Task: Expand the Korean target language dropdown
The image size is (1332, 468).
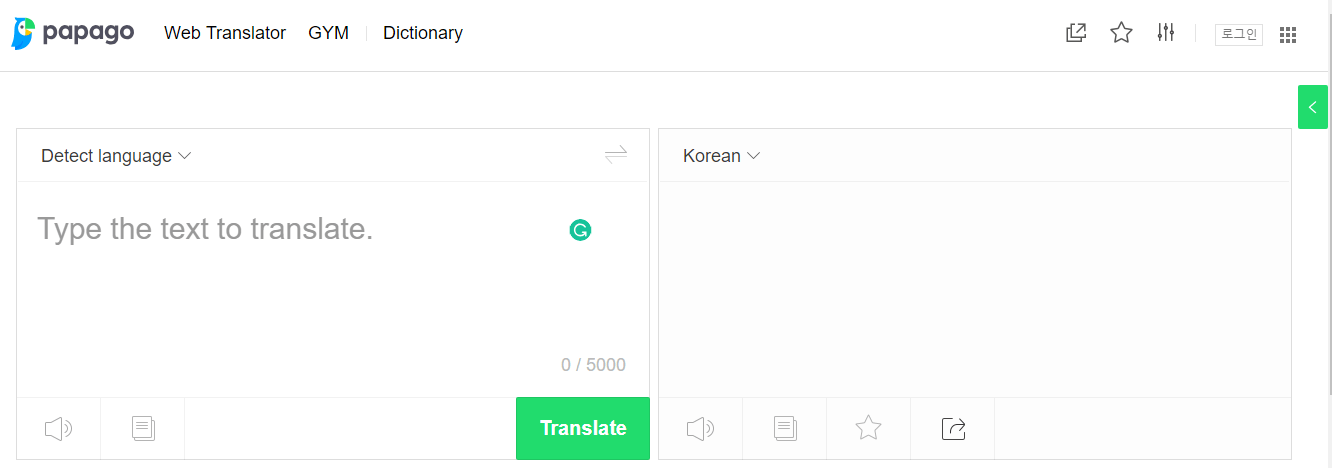Action: point(721,156)
